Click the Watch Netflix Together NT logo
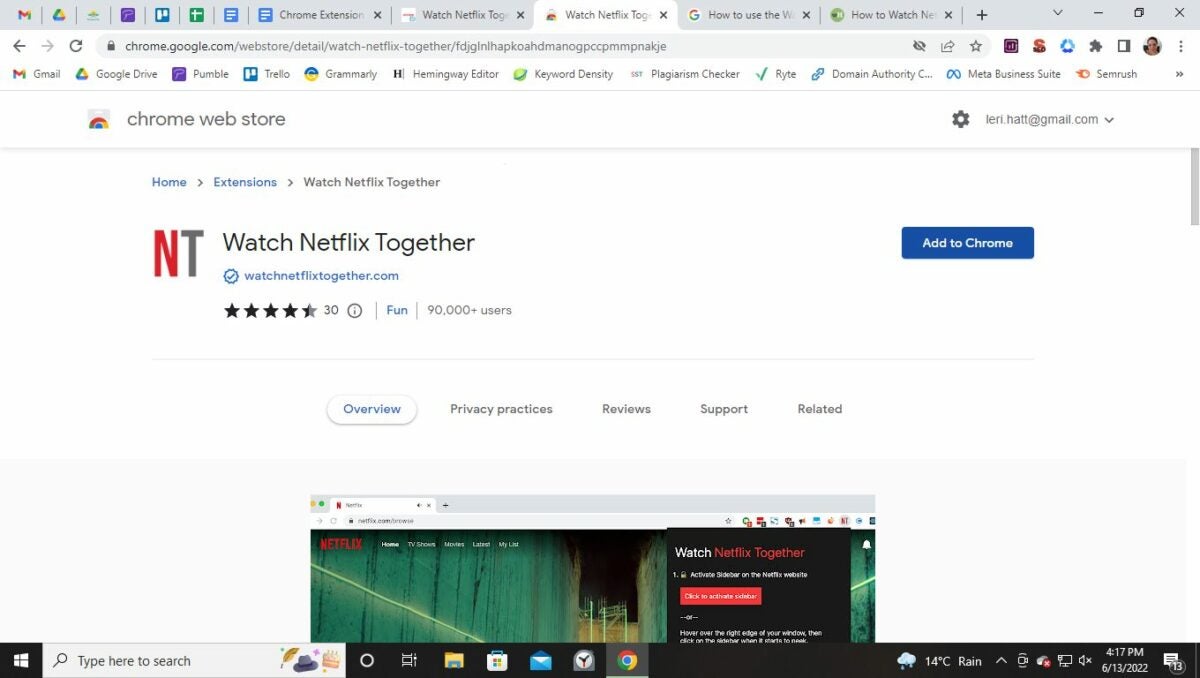 coord(178,252)
